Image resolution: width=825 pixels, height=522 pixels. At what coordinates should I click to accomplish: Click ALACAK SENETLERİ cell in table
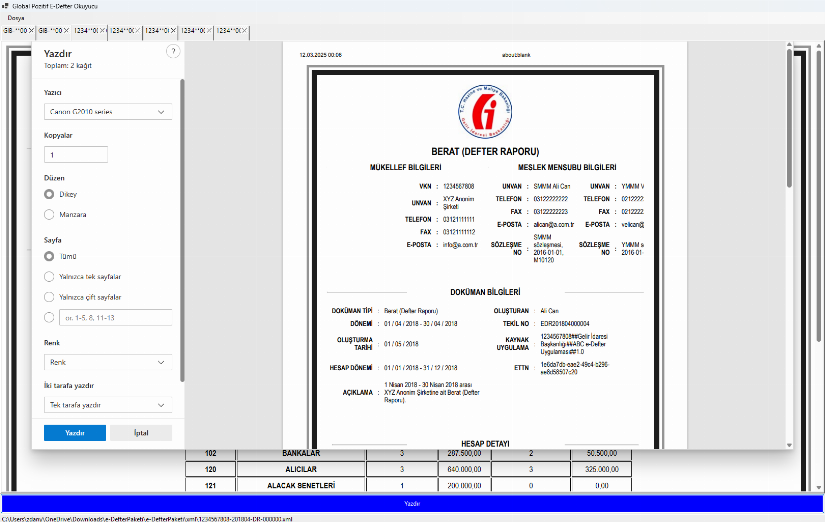301,485
